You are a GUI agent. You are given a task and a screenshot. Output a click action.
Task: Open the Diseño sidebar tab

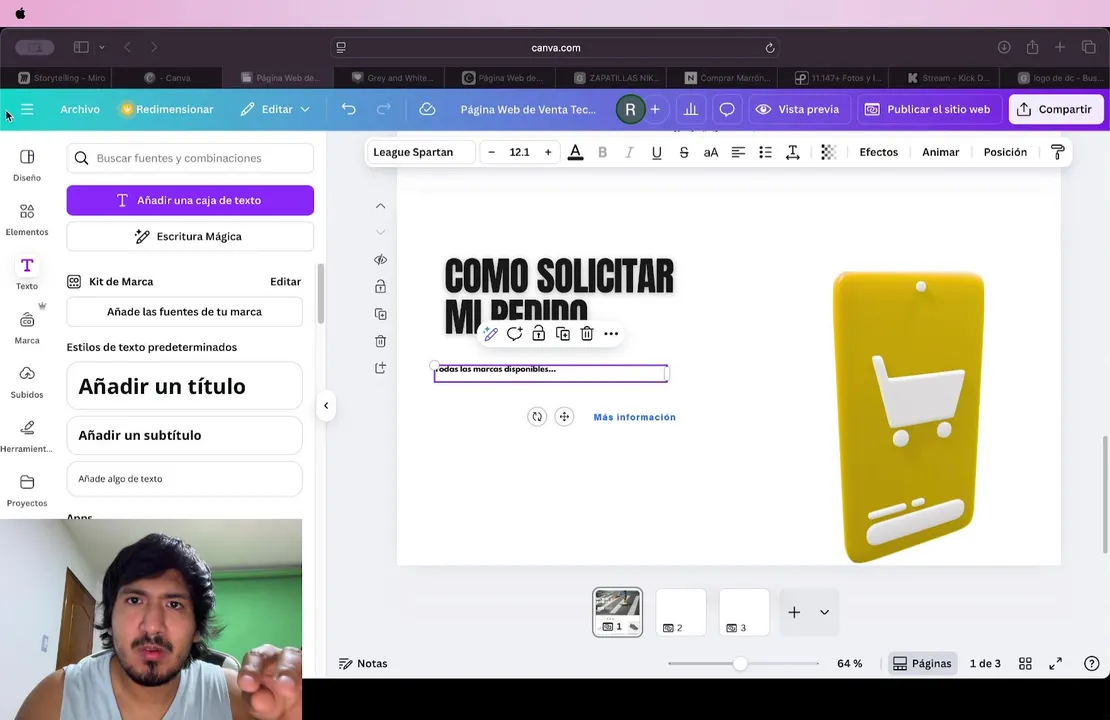pos(27,165)
